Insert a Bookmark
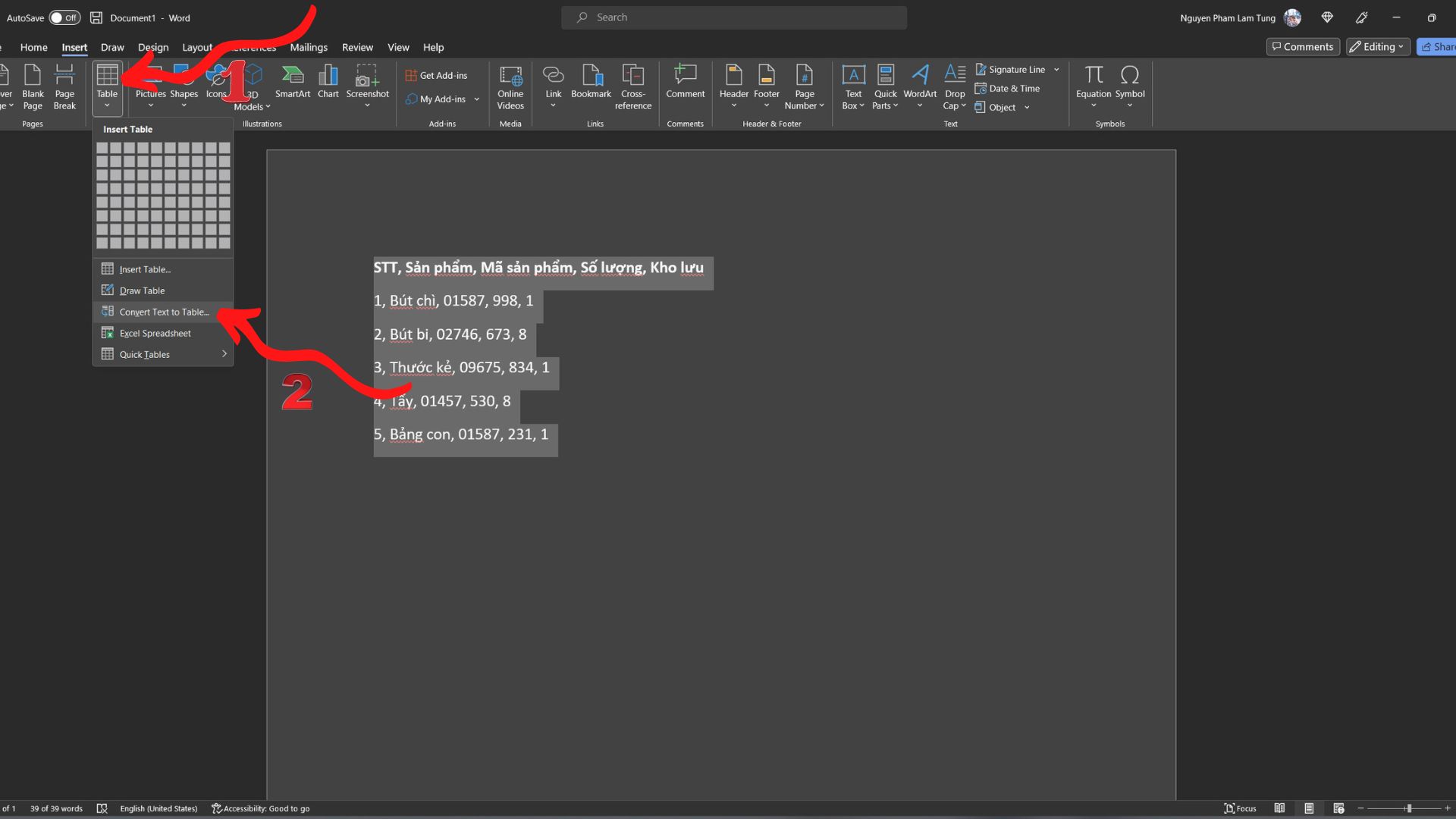Viewport: 1456px width, 819px height. point(591,82)
